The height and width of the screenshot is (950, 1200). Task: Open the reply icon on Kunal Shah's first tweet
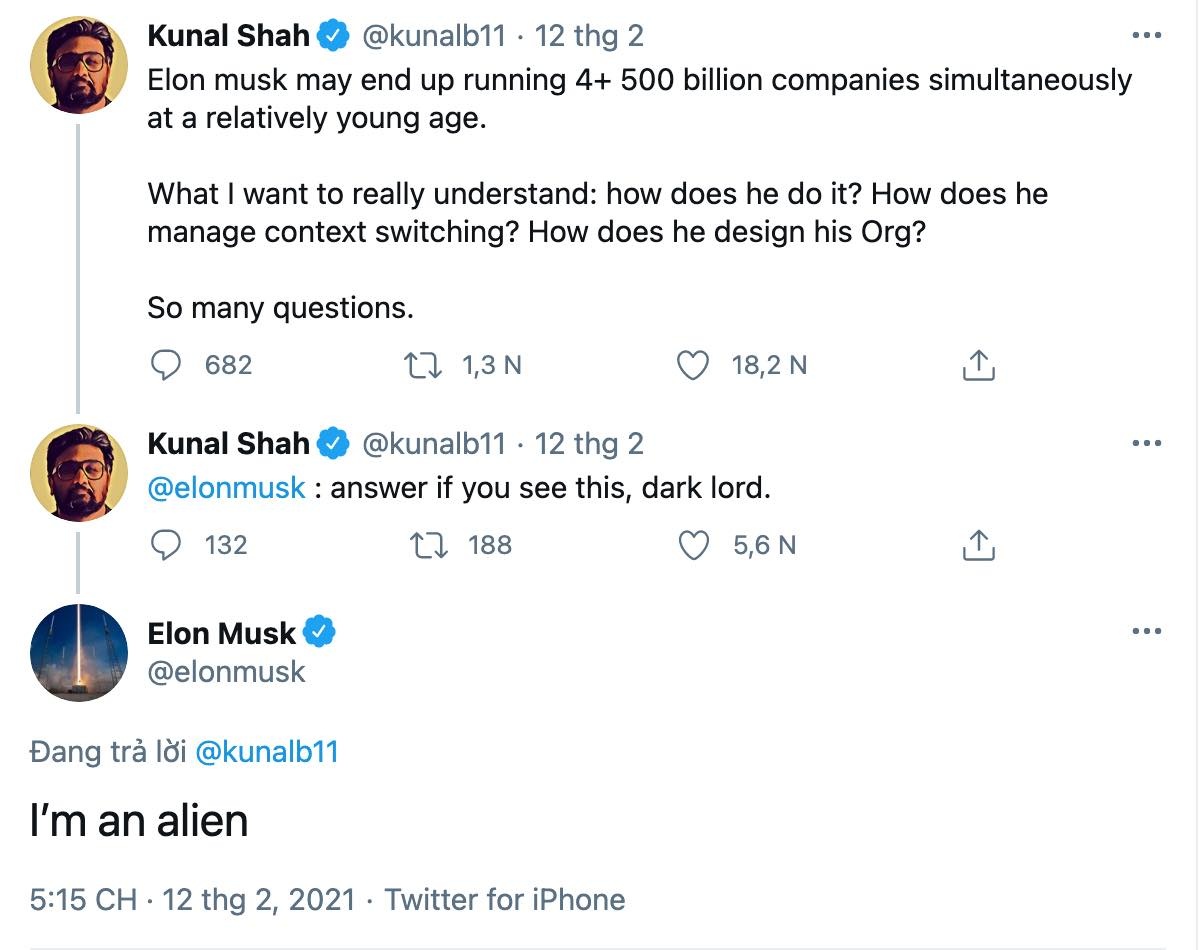tap(166, 365)
